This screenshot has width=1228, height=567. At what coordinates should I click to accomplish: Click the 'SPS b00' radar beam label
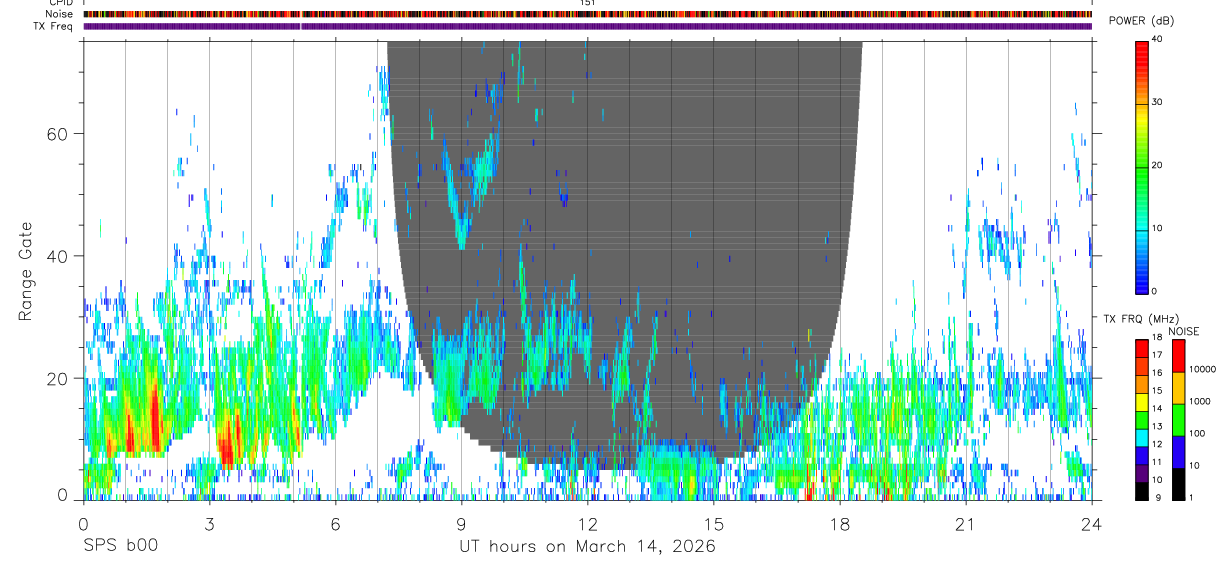click(120, 546)
